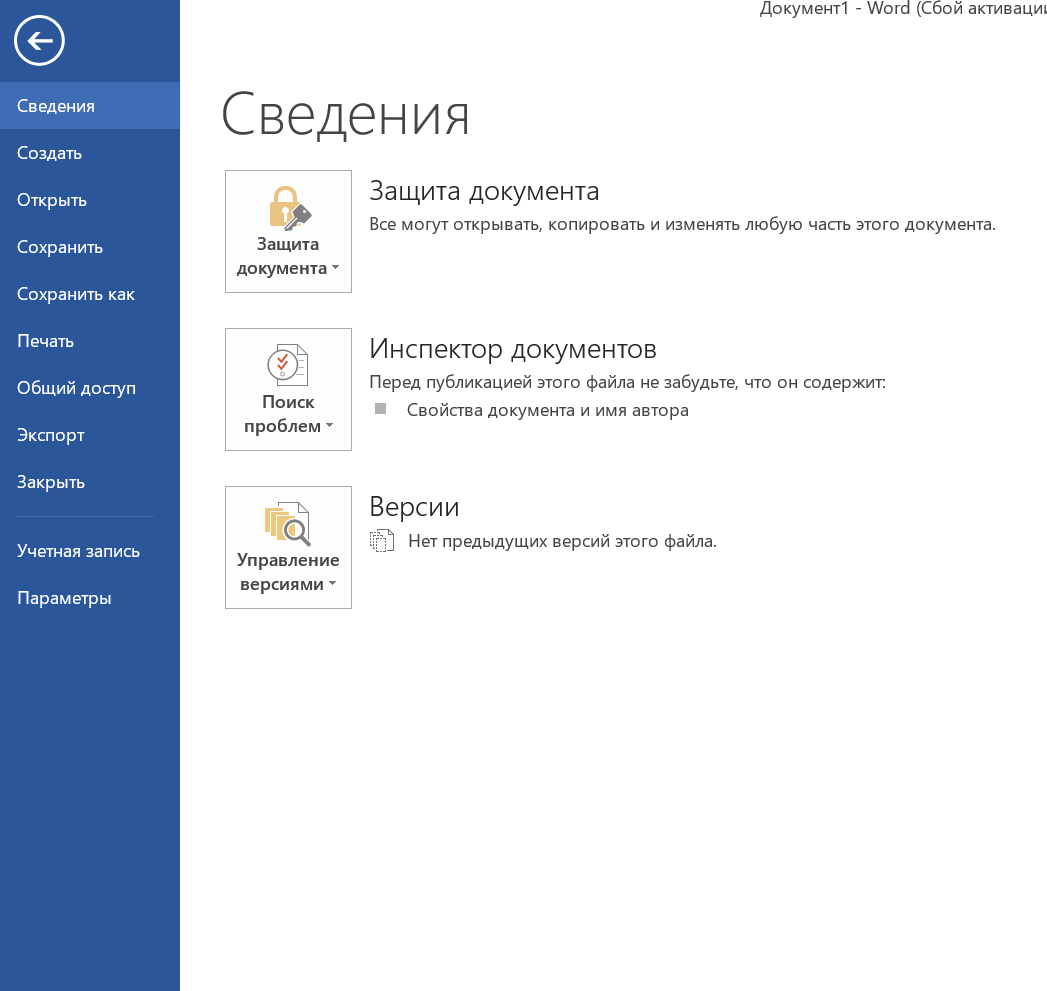Open the Экспорт page
1047x991 pixels.
coord(89,435)
